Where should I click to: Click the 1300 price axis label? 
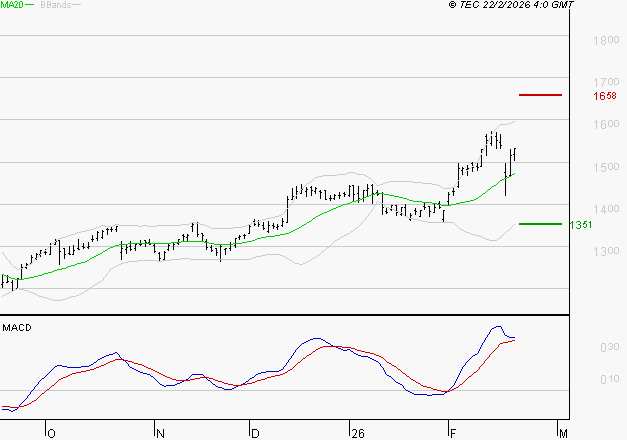pyautogui.click(x=606, y=251)
